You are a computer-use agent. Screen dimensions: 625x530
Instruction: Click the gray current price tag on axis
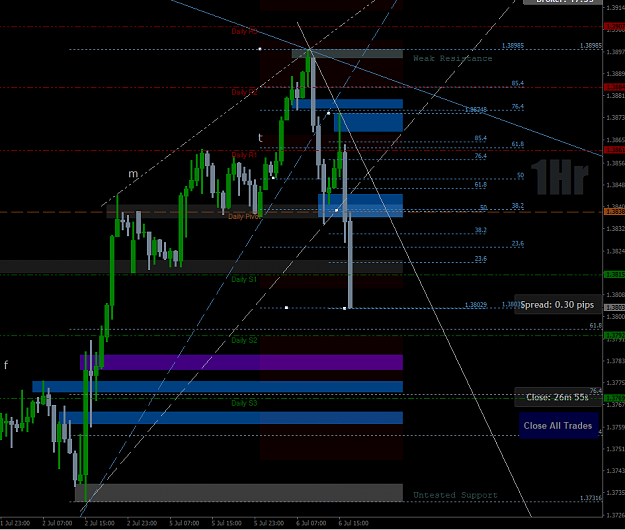tap(615, 308)
